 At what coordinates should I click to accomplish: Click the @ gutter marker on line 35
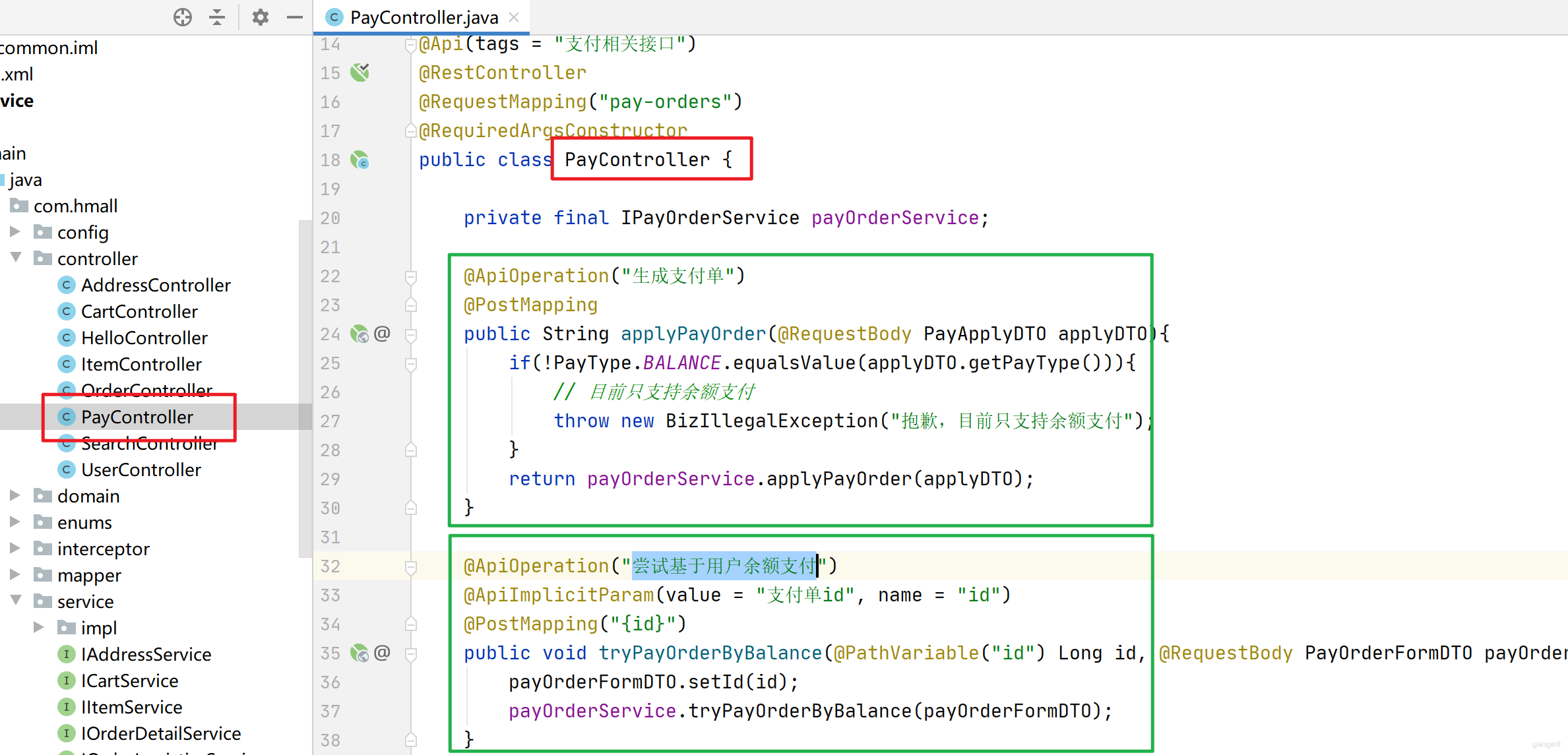tap(383, 653)
